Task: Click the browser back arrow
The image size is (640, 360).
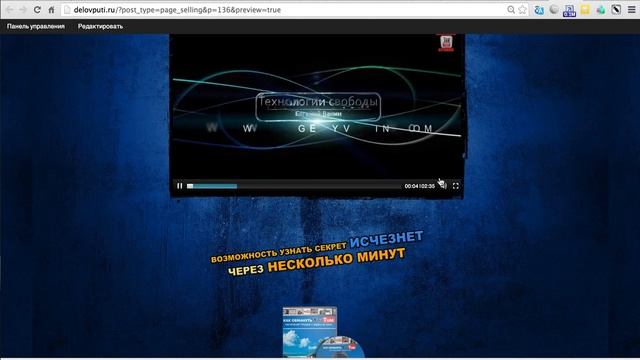Action: point(10,9)
